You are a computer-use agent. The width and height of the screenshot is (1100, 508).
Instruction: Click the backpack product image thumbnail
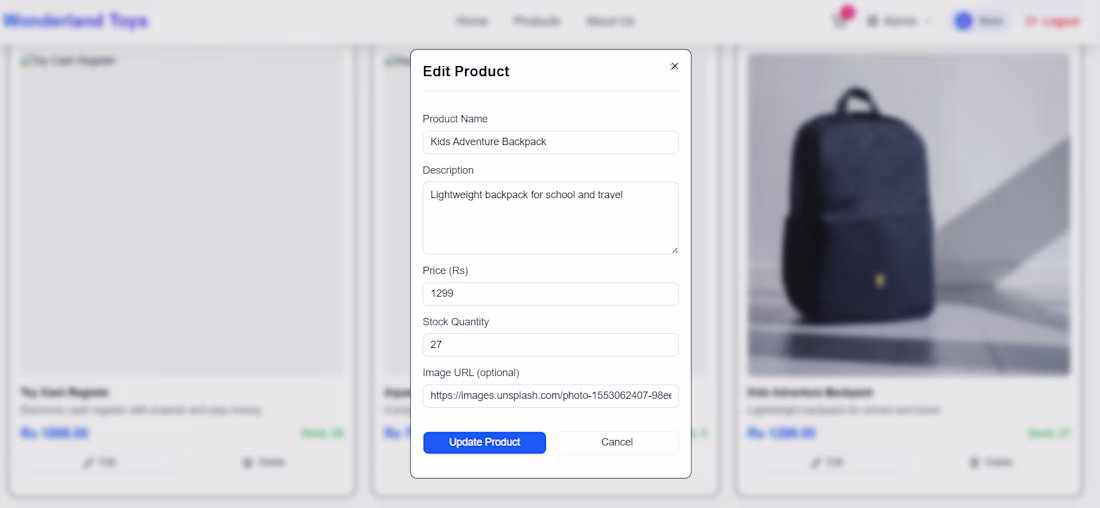[908, 215]
